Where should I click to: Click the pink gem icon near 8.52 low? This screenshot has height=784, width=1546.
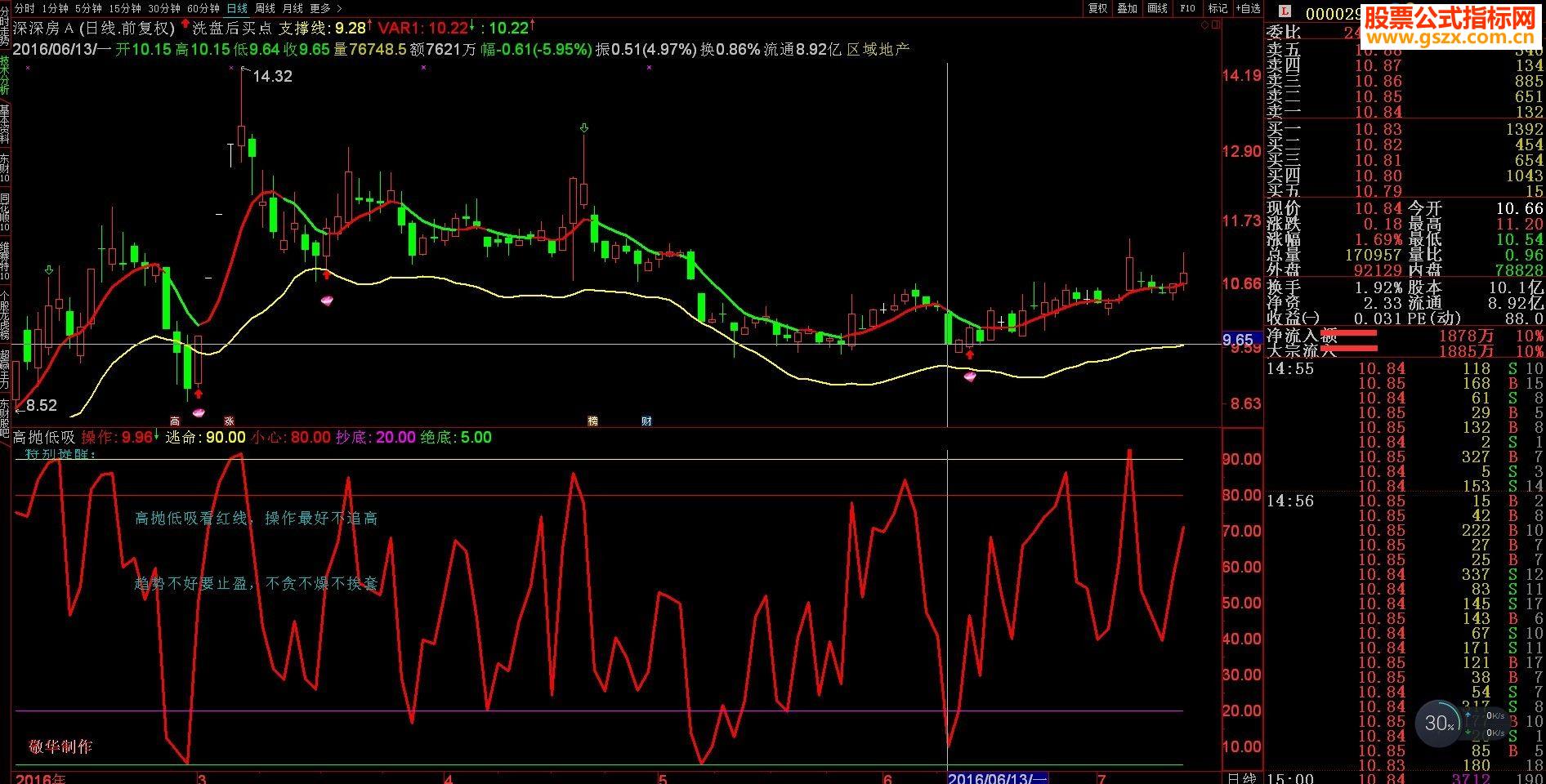click(199, 412)
